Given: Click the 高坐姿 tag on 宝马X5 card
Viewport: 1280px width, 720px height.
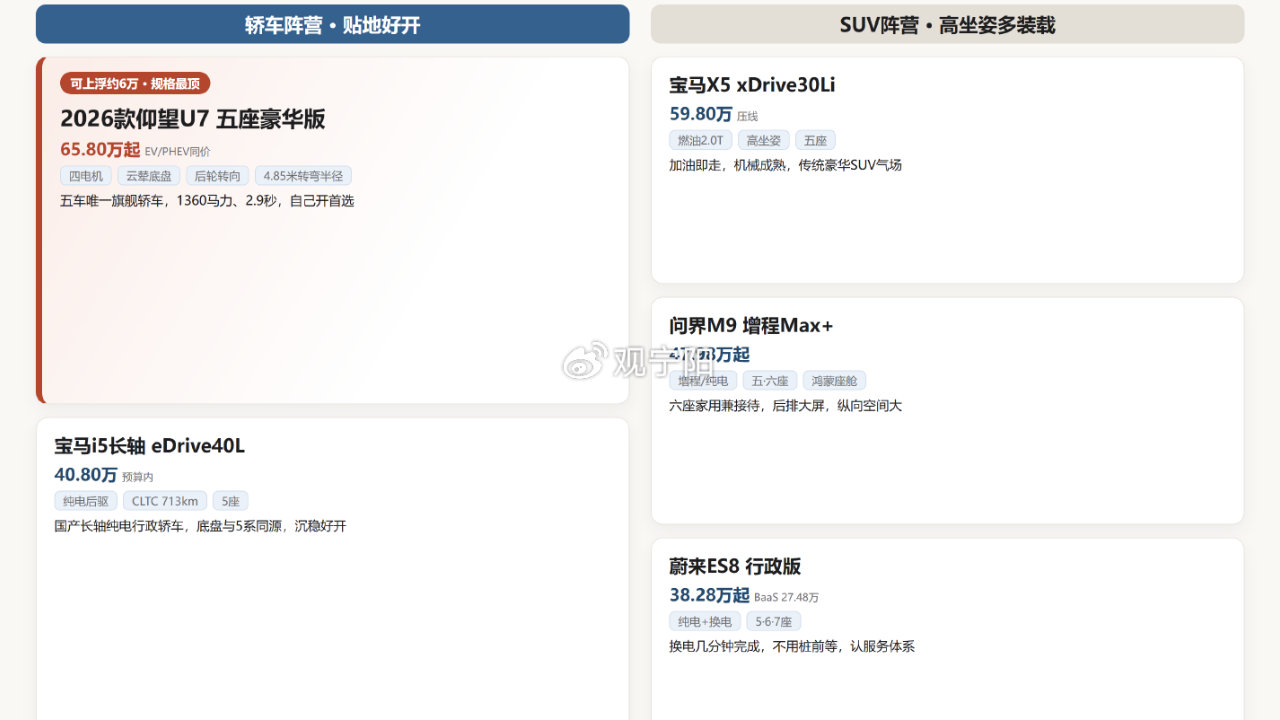Looking at the screenshot, I should (764, 140).
